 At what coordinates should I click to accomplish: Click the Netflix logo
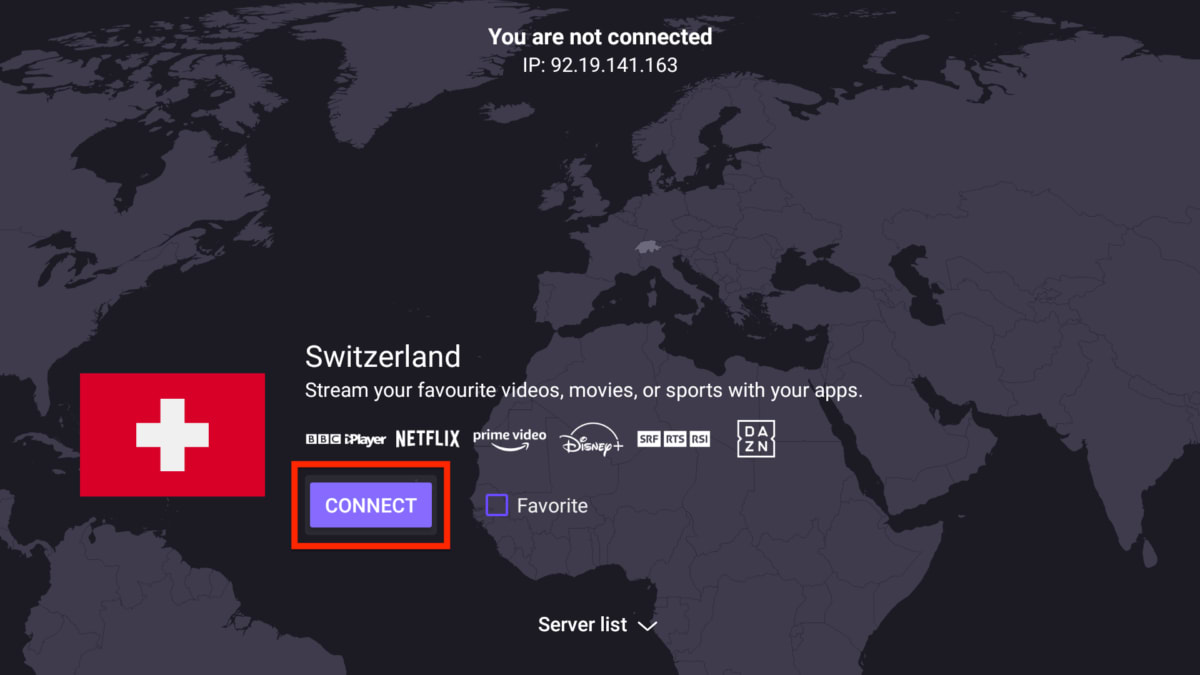coord(427,439)
